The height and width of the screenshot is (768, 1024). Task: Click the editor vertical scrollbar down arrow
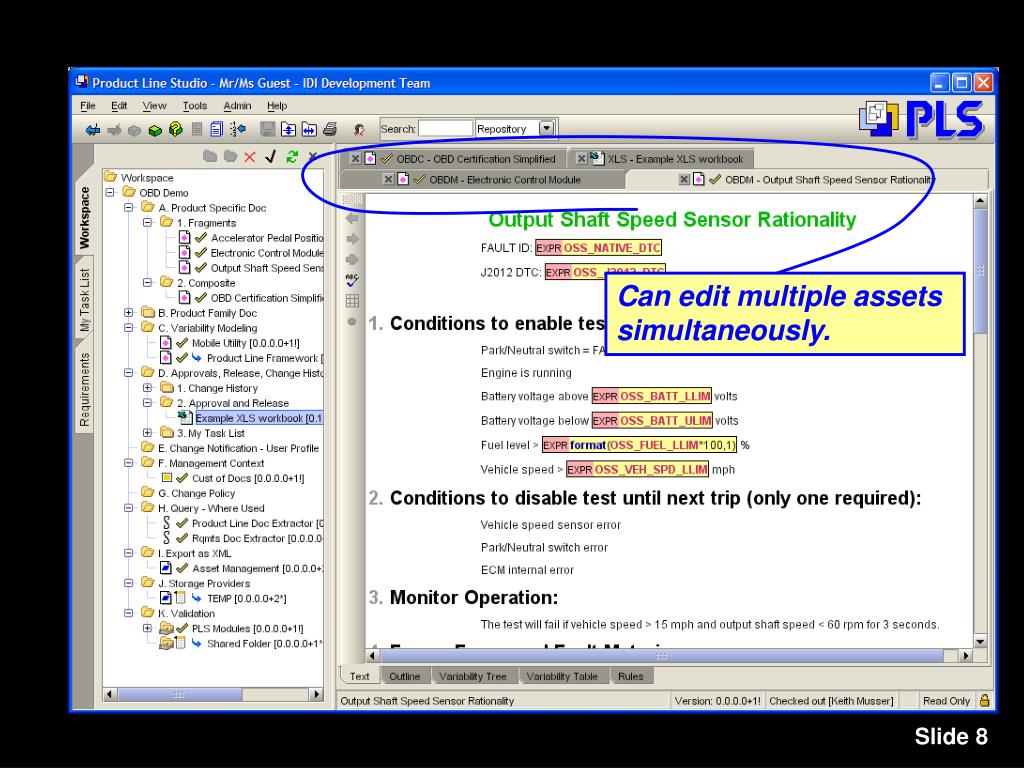pos(980,641)
